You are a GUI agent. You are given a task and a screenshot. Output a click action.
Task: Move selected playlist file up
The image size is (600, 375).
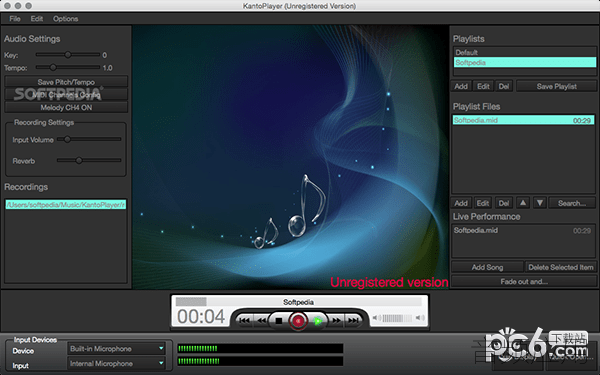[523, 203]
